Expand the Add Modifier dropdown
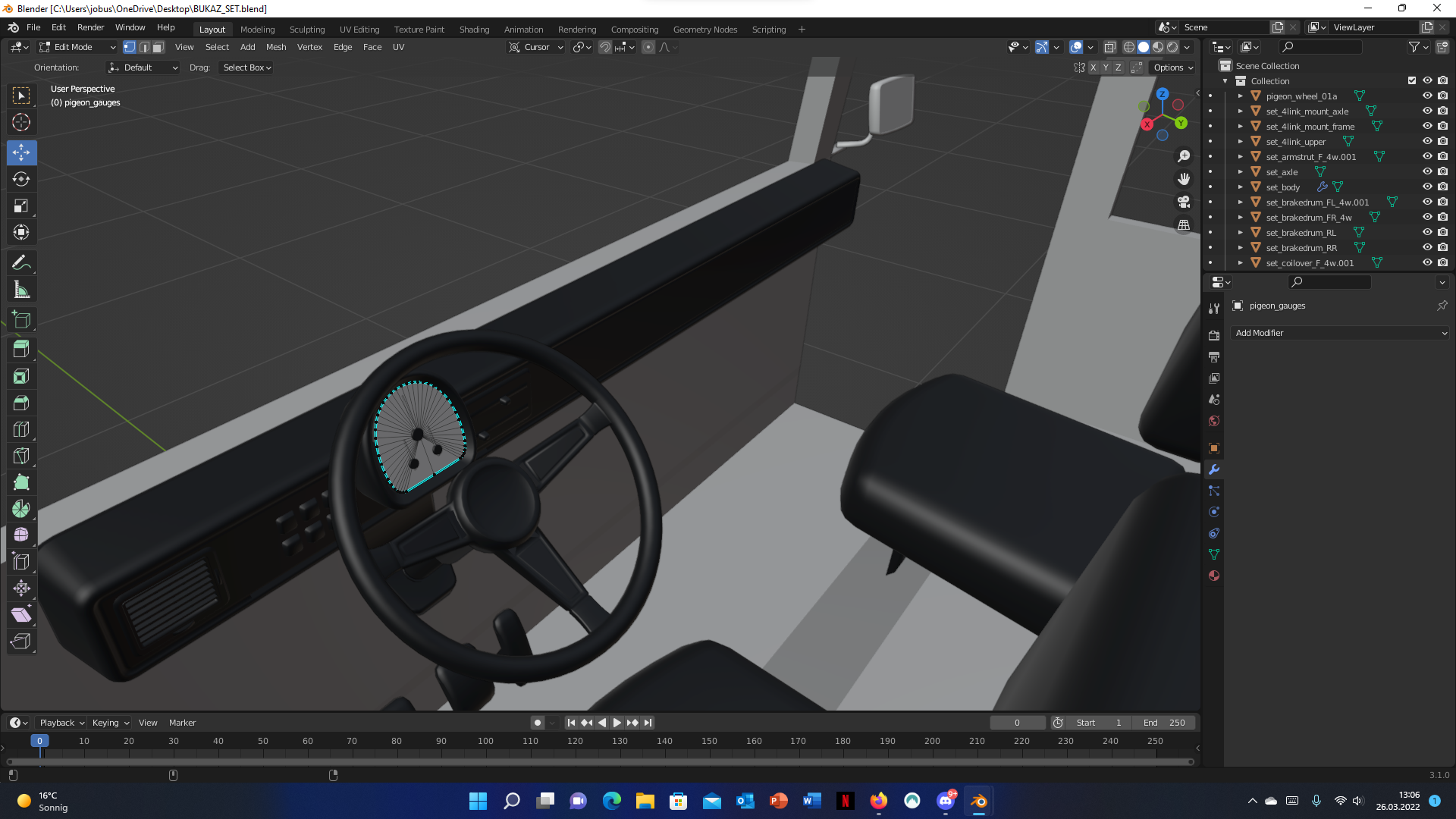 pyautogui.click(x=1340, y=333)
